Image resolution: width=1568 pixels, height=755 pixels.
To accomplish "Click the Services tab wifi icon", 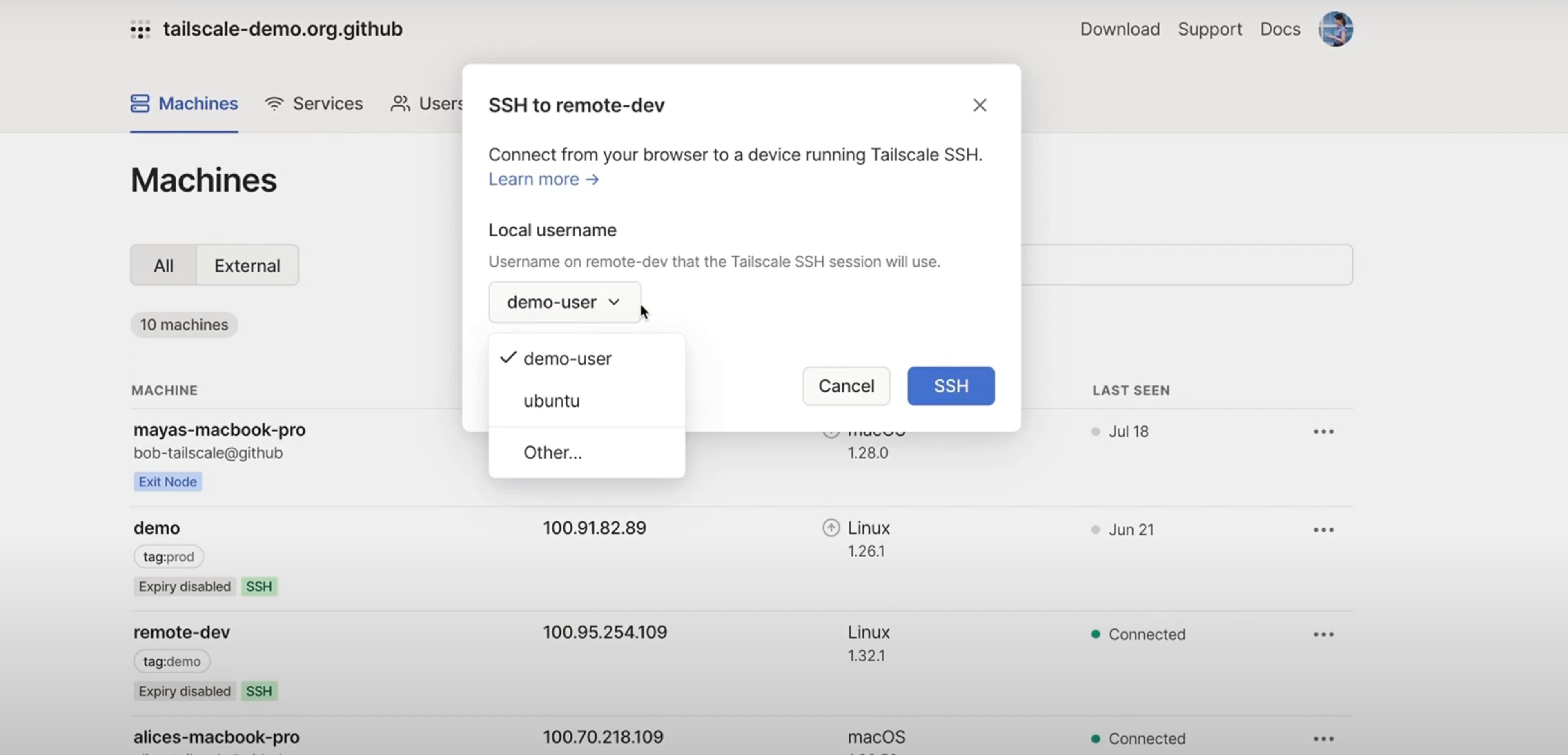I will click(274, 103).
